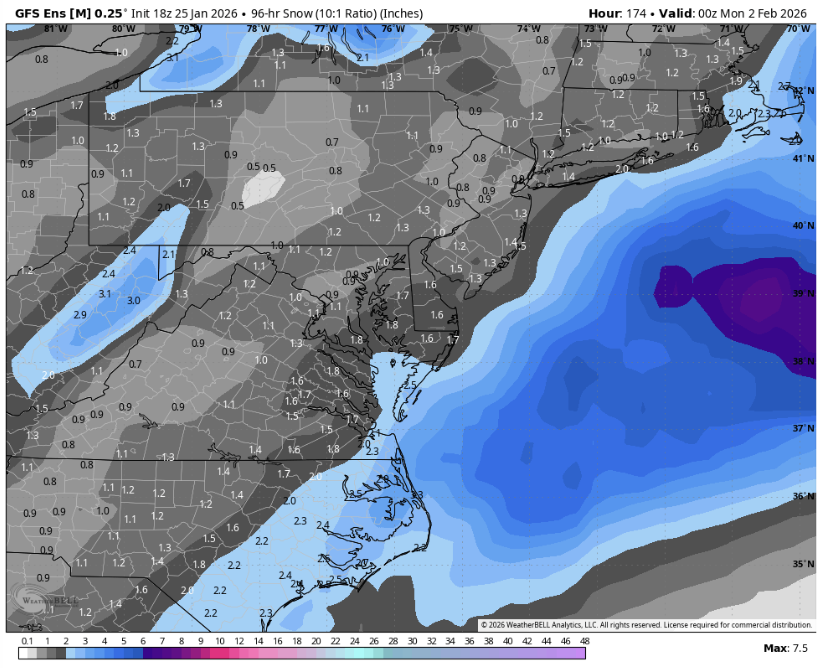822x668 pixels.
Task: Click the 39°N latitude label
Action: tap(797, 293)
